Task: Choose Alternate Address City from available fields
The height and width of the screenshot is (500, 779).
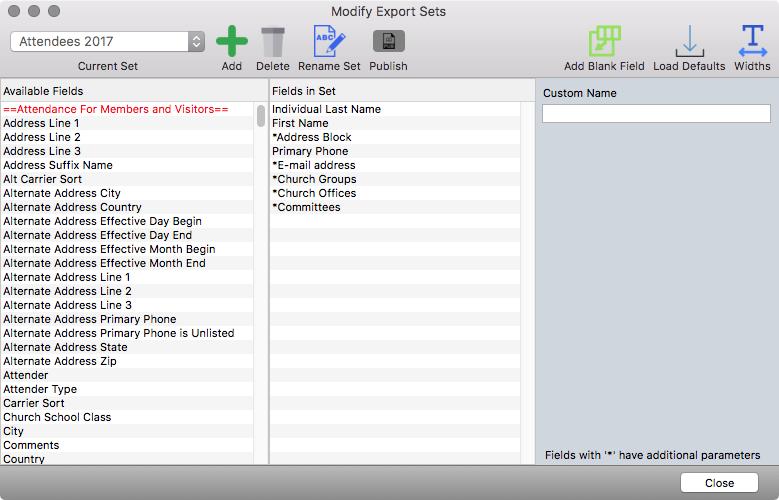Action: (x=62, y=193)
